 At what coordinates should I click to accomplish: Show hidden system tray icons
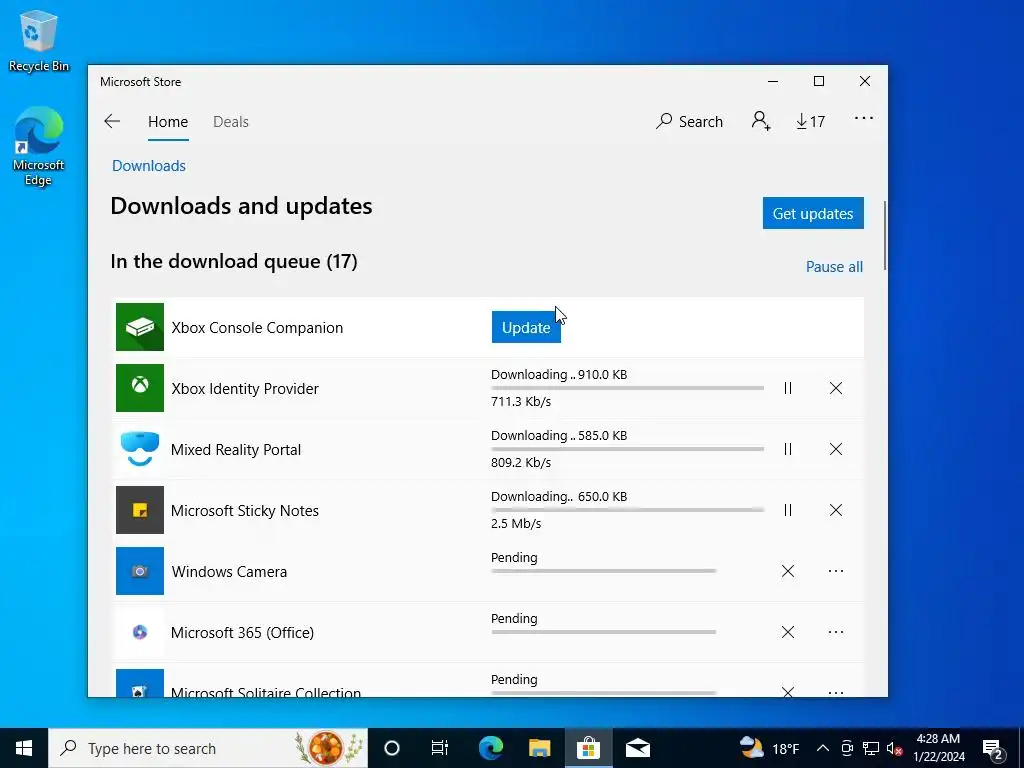pos(823,748)
